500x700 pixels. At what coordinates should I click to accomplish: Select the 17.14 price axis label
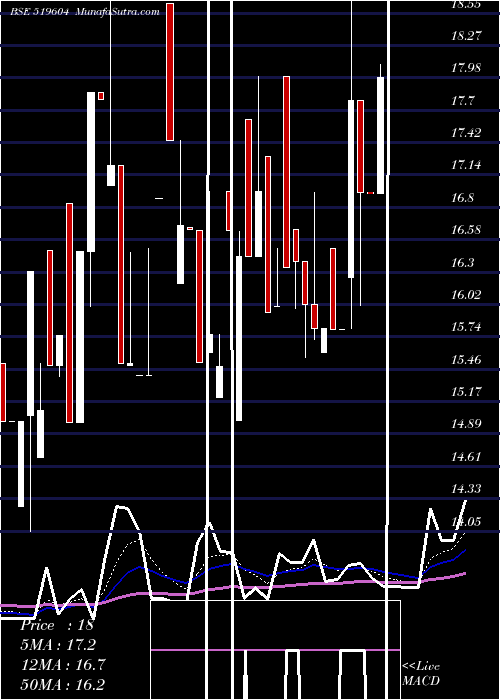point(466,166)
